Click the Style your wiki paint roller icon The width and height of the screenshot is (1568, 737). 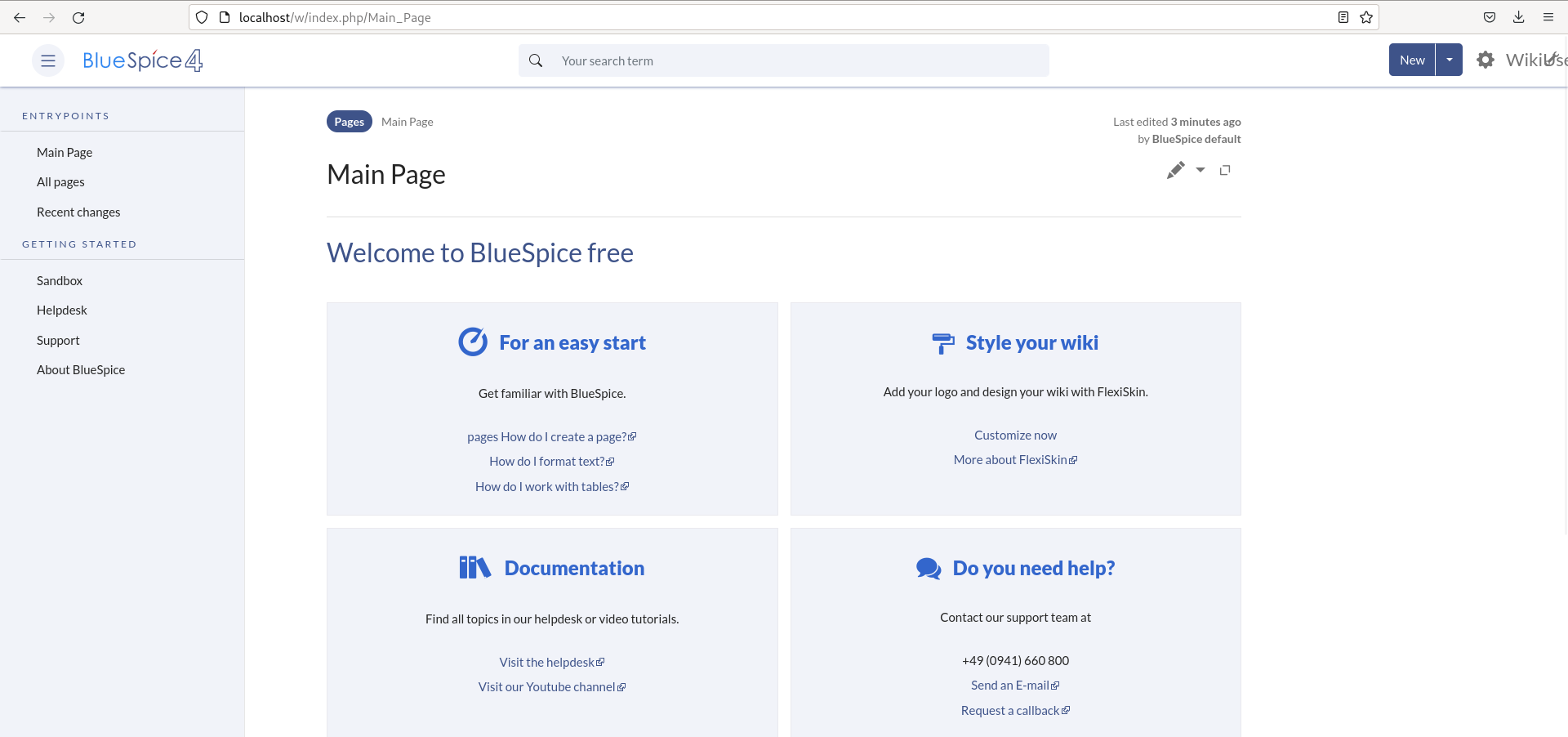point(943,343)
